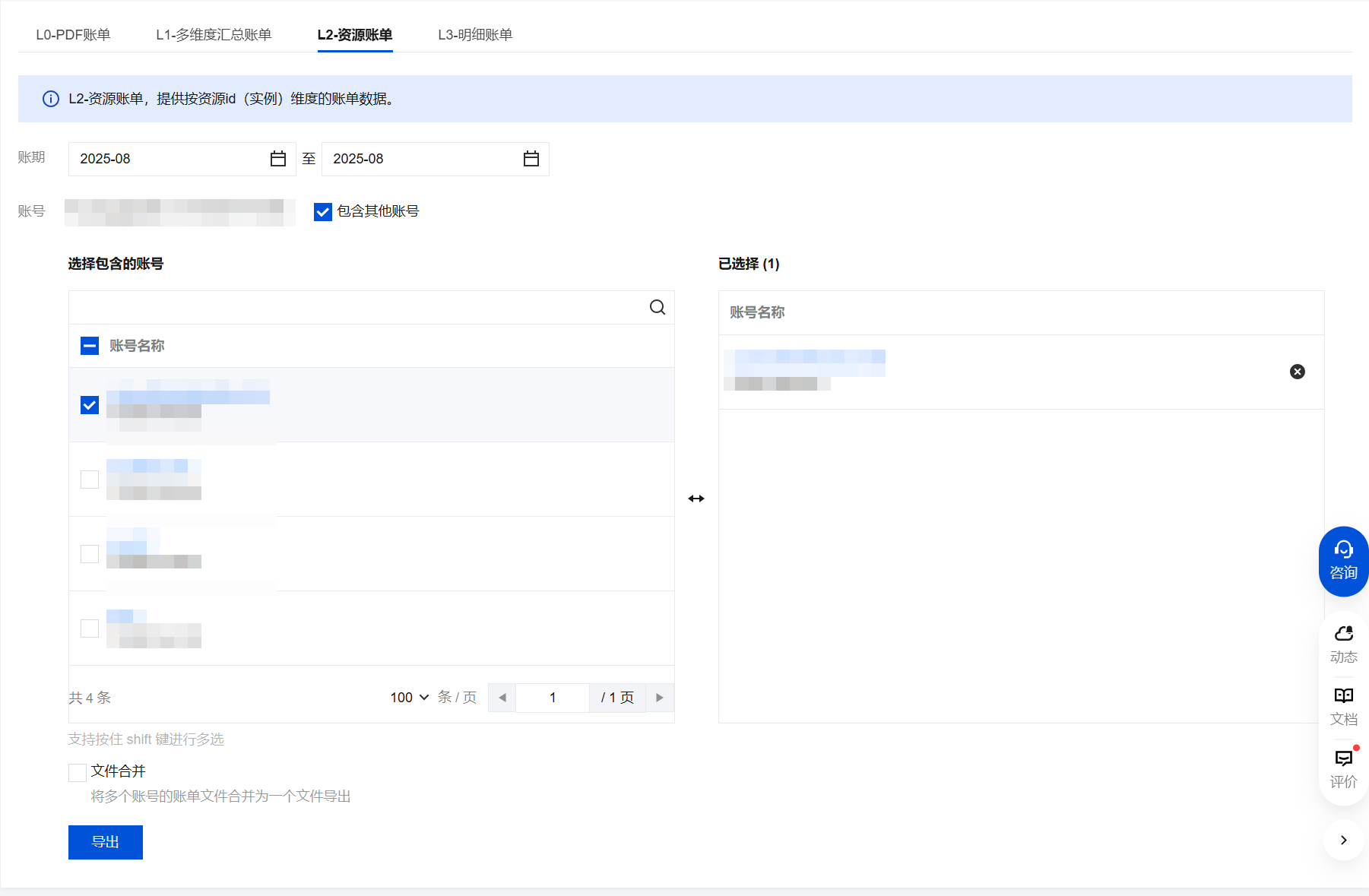Uncheck the 包含其他账号 checkbox
1369x896 pixels.
pyautogui.click(x=323, y=212)
